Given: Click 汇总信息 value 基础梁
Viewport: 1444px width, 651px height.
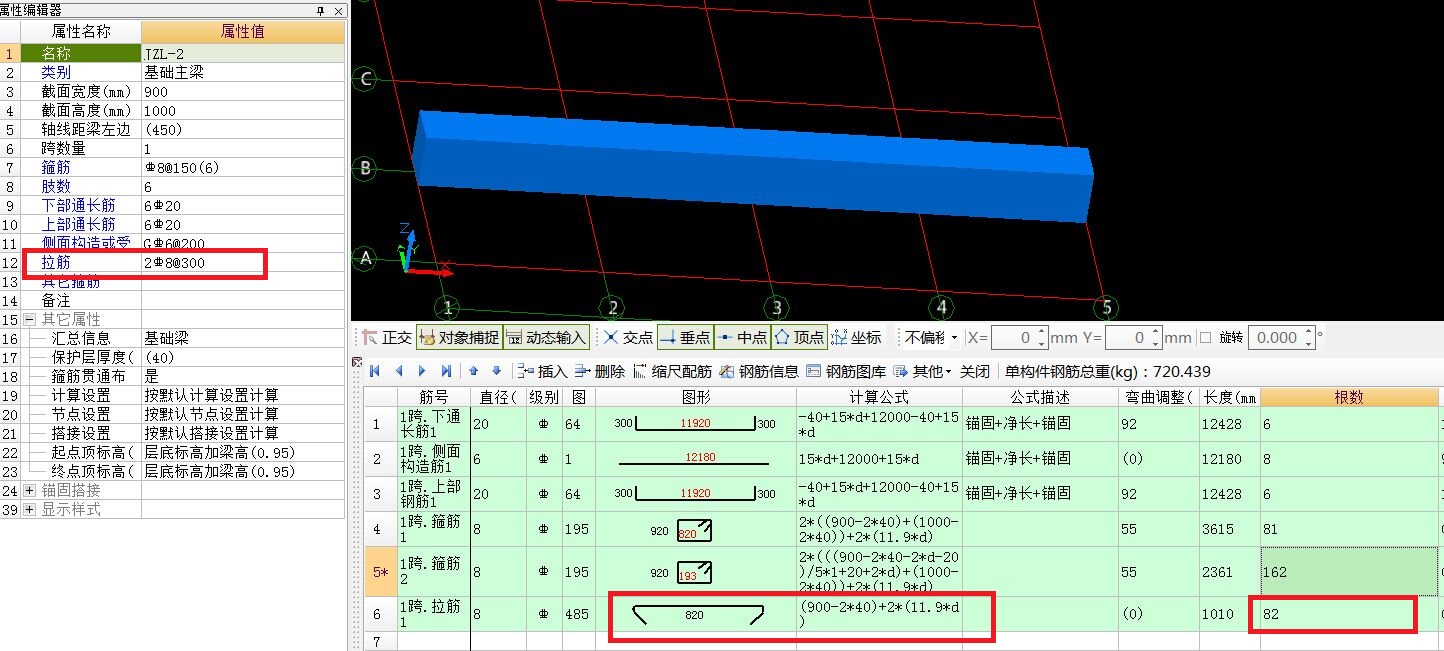Looking at the screenshot, I should (243, 338).
